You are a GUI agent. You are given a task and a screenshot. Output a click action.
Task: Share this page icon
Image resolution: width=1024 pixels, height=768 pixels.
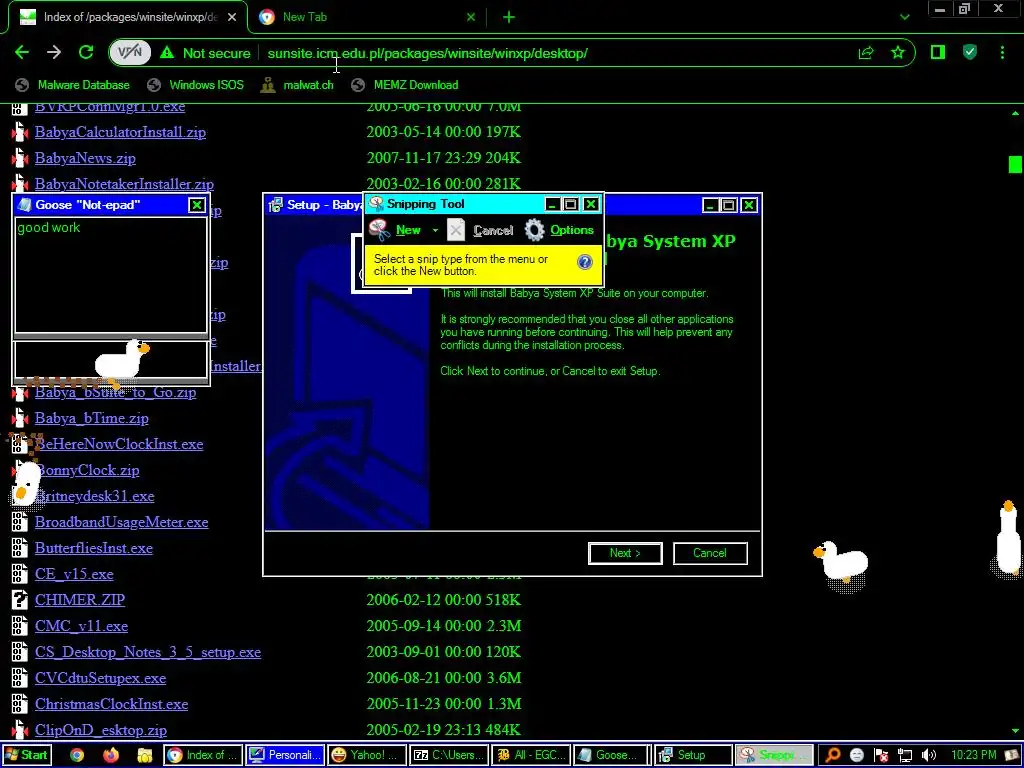[x=866, y=53]
